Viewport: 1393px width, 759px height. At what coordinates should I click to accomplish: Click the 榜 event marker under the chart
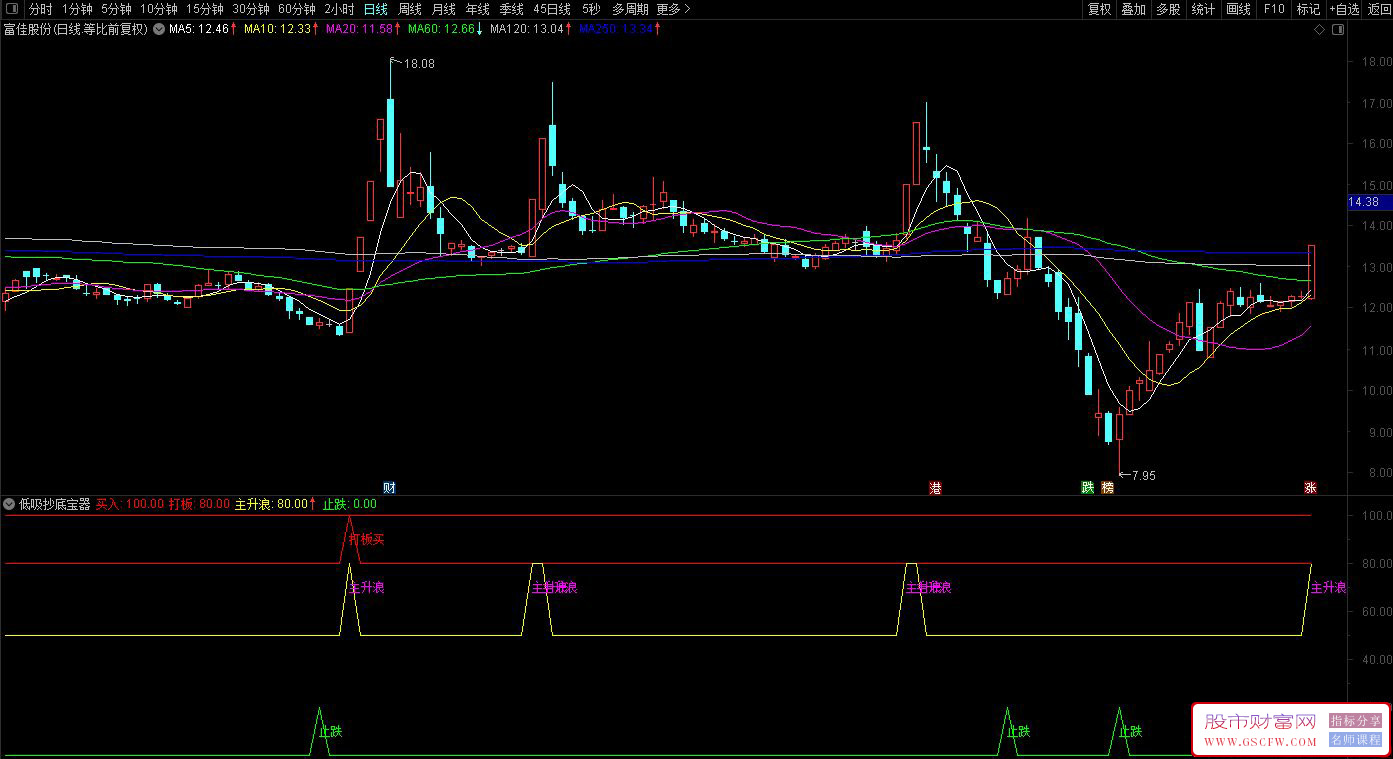pyautogui.click(x=1107, y=488)
